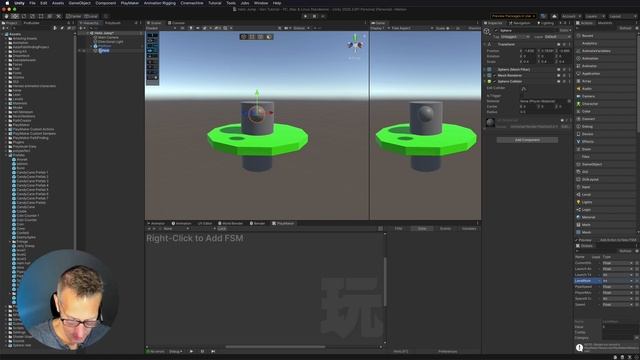Toggle the Mesh Renderer enabled checkbox
Image resolution: width=640 pixels, height=360 pixels.
tap(495, 76)
